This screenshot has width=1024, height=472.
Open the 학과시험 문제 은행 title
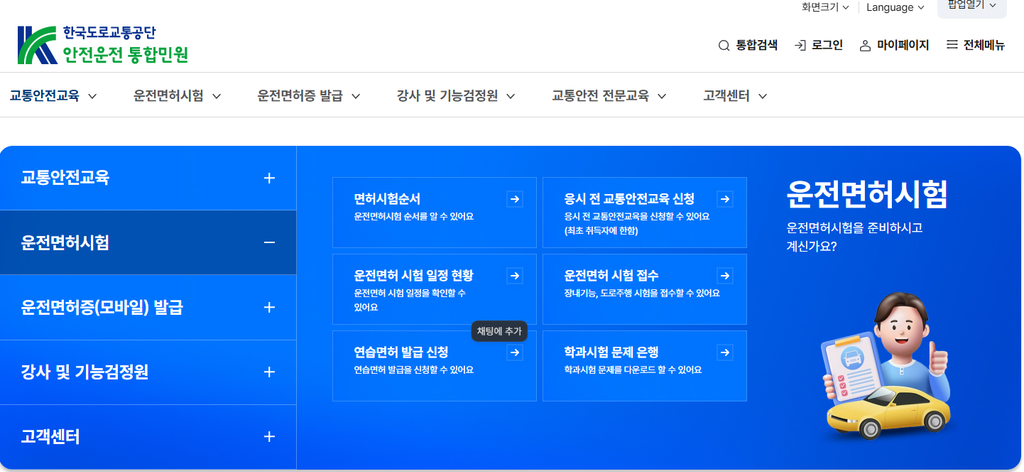pyautogui.click(x=611, y=353)
